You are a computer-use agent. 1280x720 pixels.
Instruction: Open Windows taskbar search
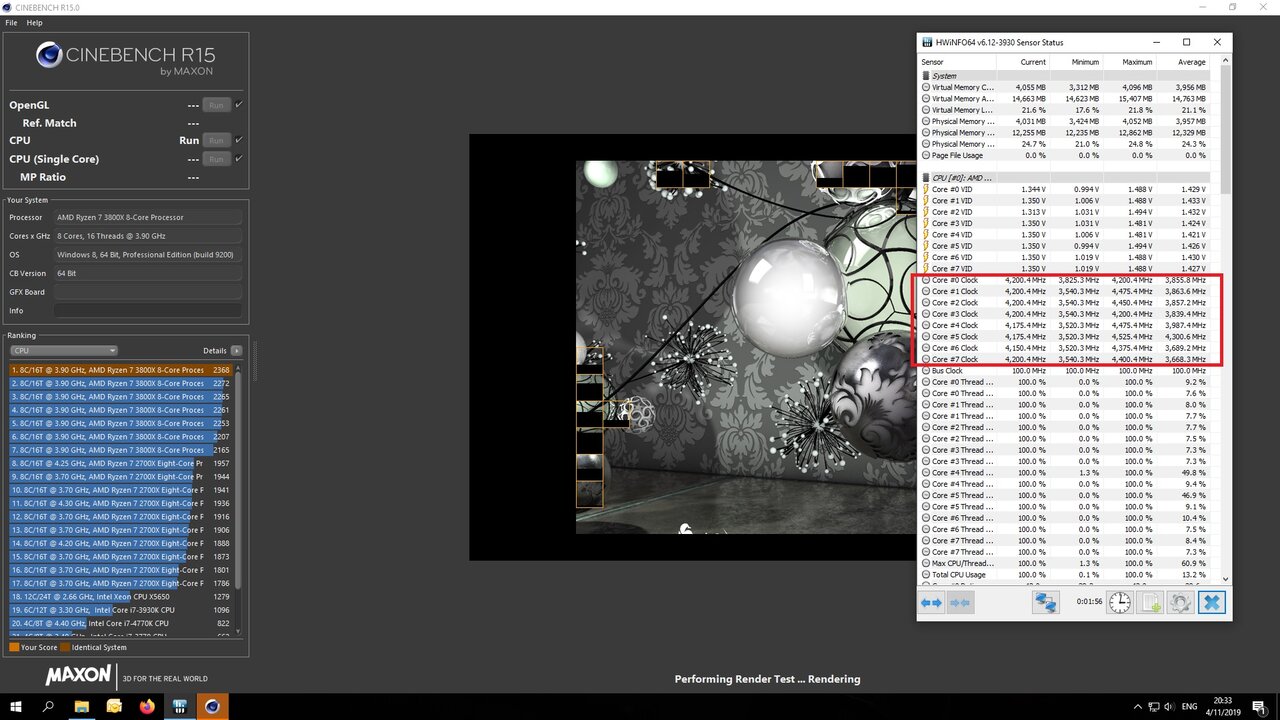point(48,706)
